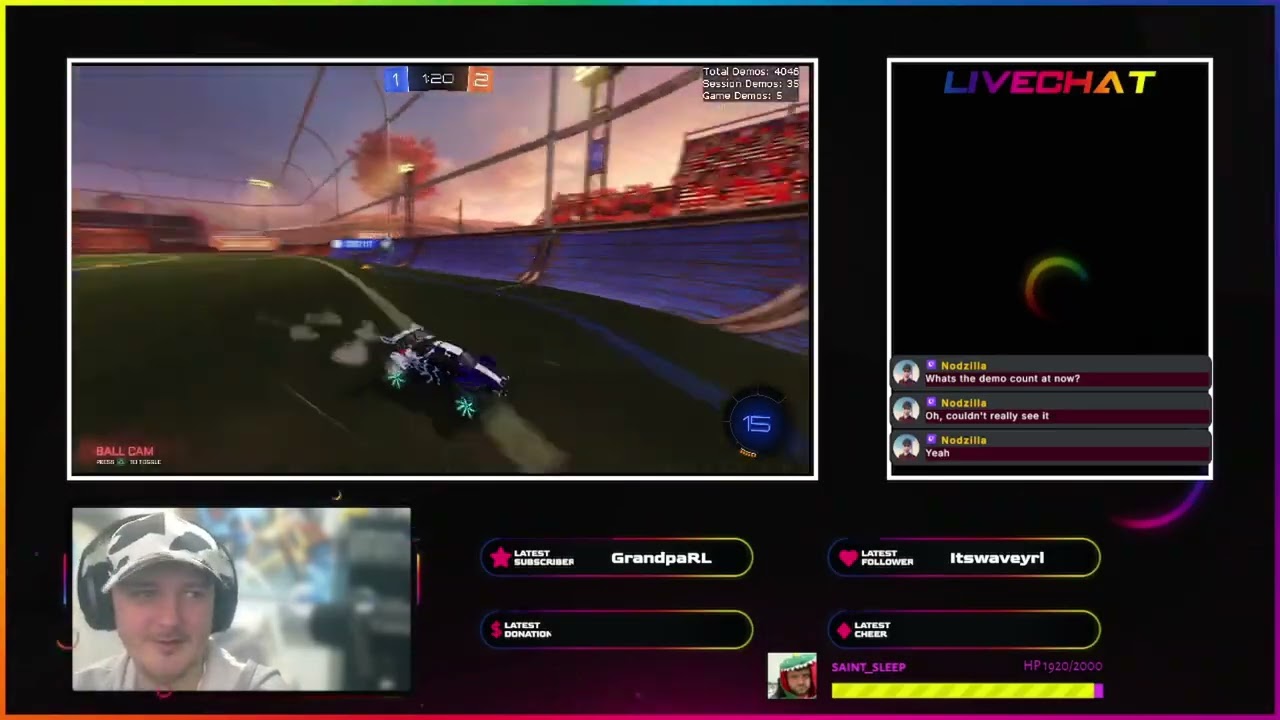Click Nodzilla's avatar beside demo count message
The height and width of the screenshot is (720, 1280).
click(x=906, y=372)
